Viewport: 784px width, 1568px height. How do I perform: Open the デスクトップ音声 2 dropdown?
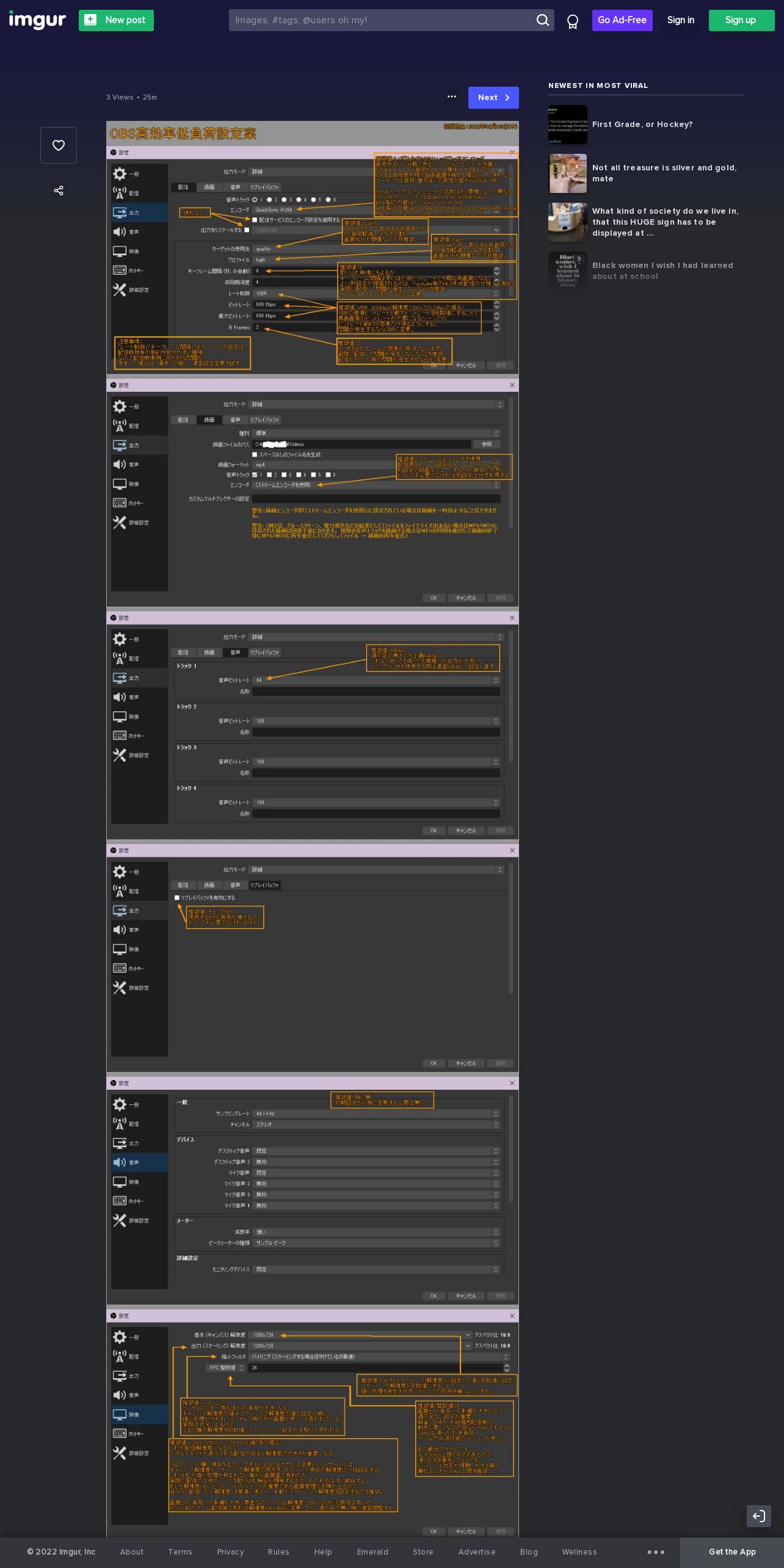[377, 1162]
